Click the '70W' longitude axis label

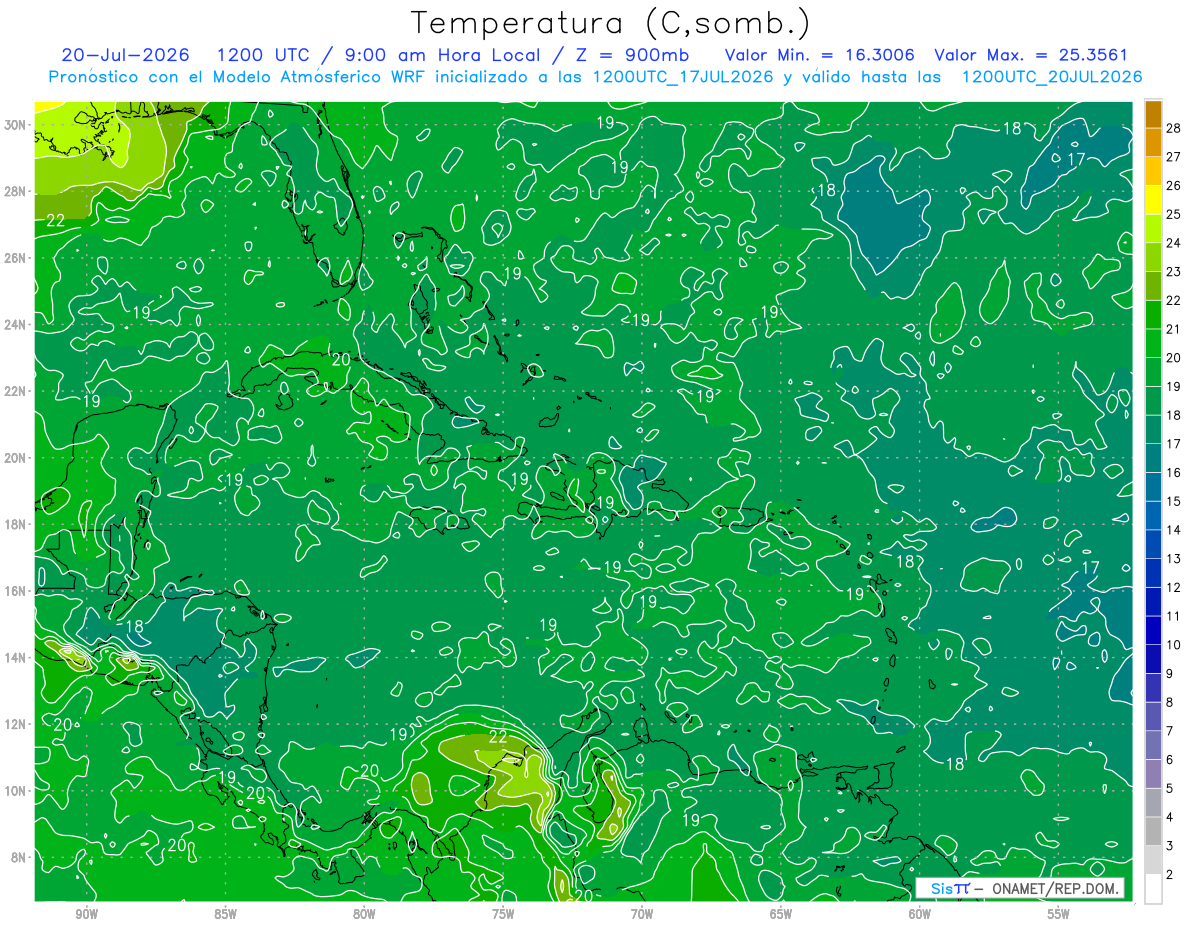pos(642,914)
